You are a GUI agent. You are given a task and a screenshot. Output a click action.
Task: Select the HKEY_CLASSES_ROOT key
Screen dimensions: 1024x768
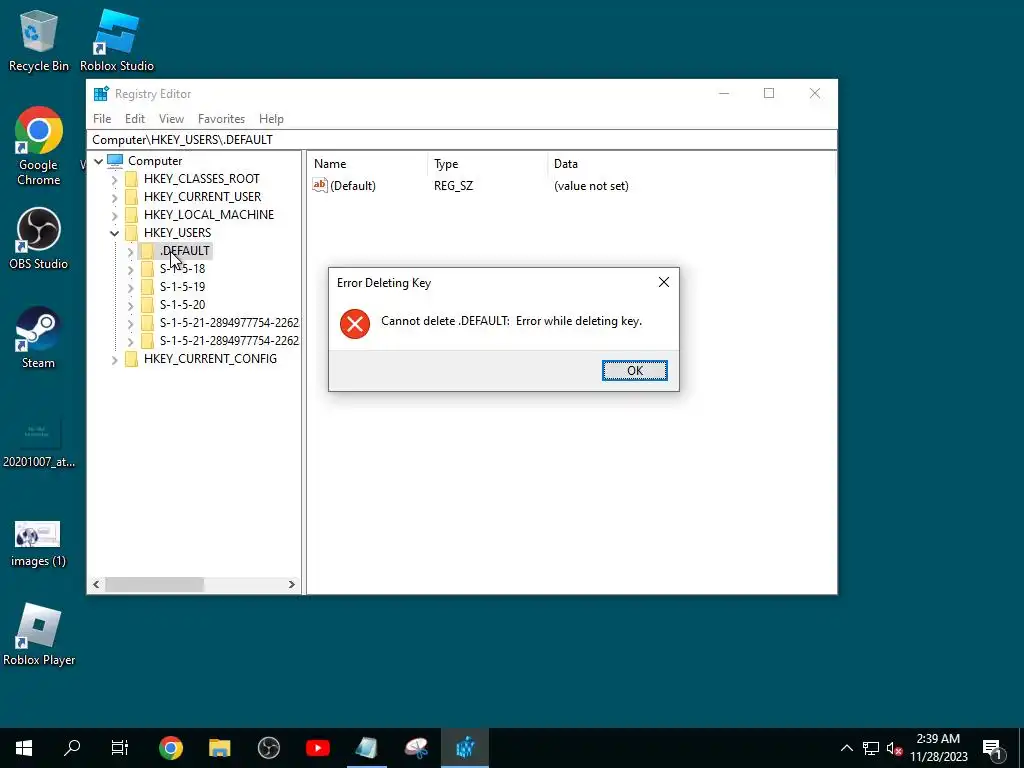pyautogui.click(x=201, y=179)
